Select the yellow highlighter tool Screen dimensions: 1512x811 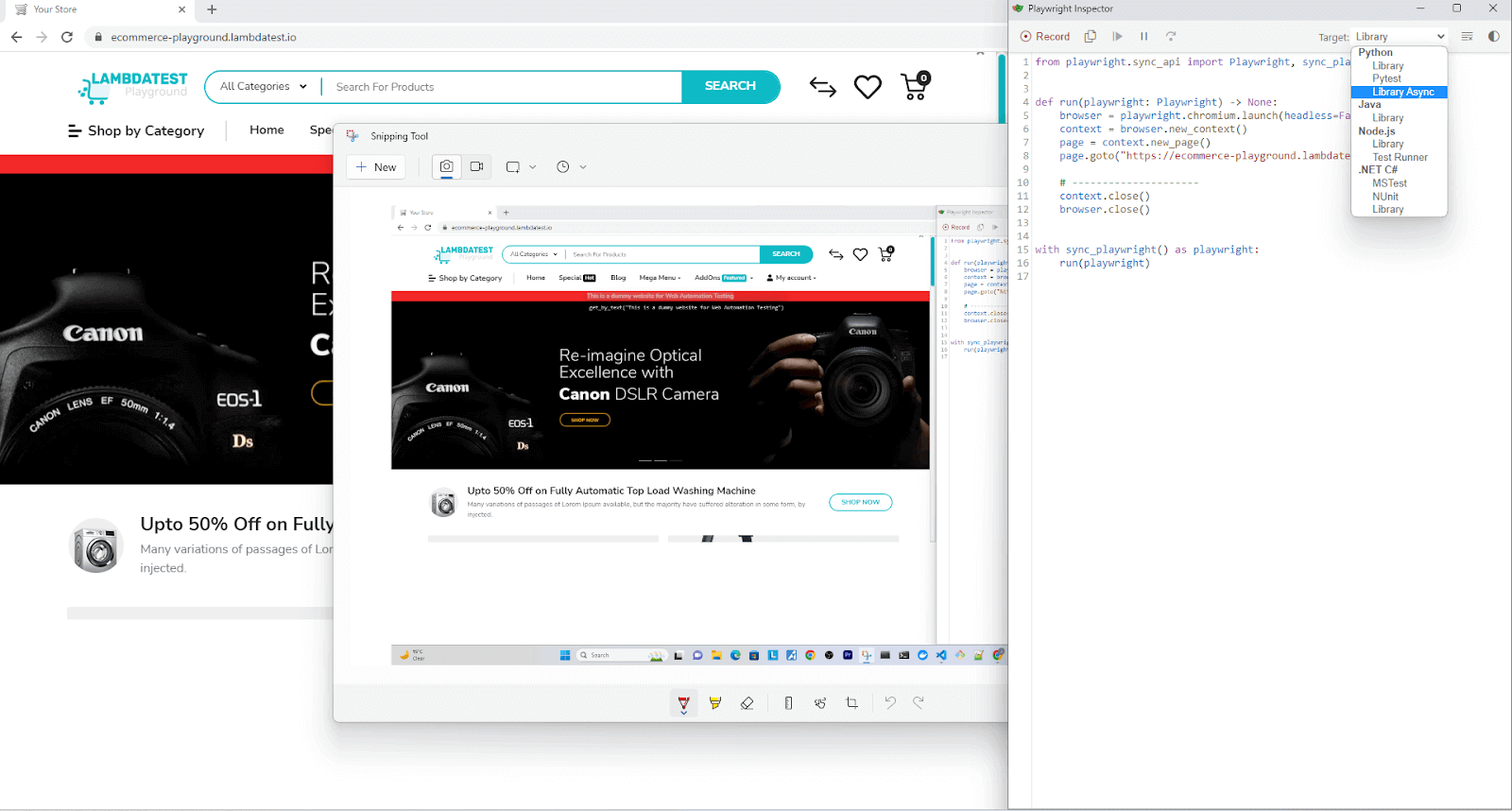pyautogui.click(x=715, y=702)
